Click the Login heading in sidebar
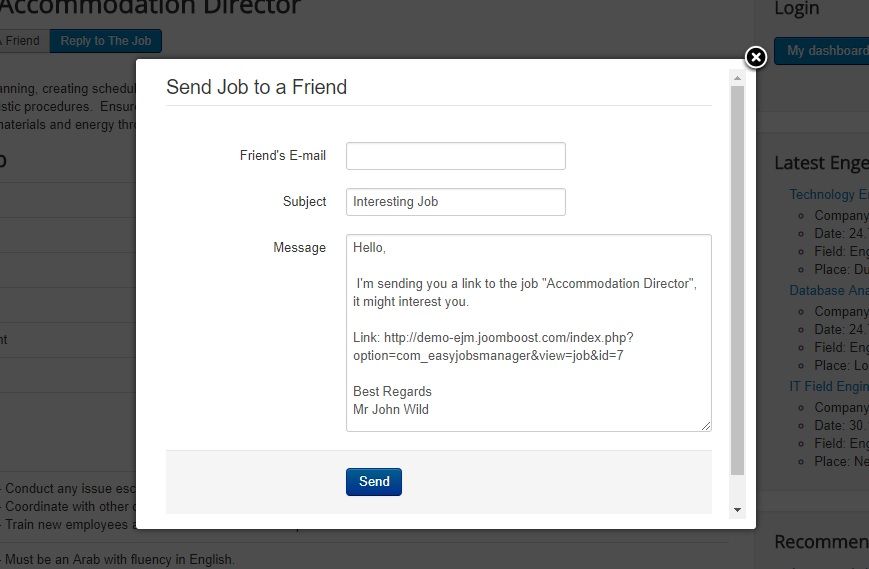 tap(796, 8)
